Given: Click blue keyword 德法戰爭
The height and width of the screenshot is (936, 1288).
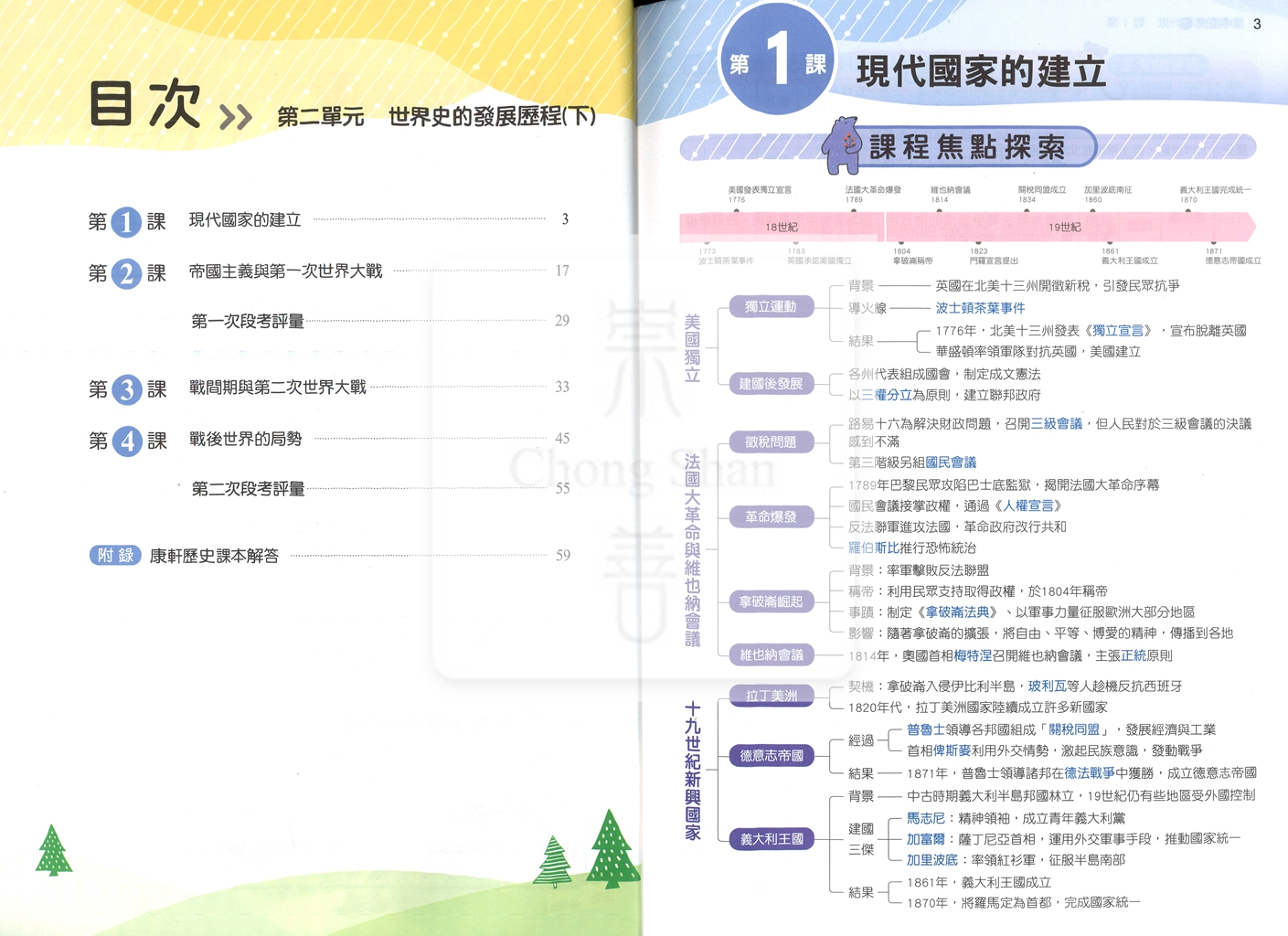Looking at the screenshot, I should tap(1090, 773).
